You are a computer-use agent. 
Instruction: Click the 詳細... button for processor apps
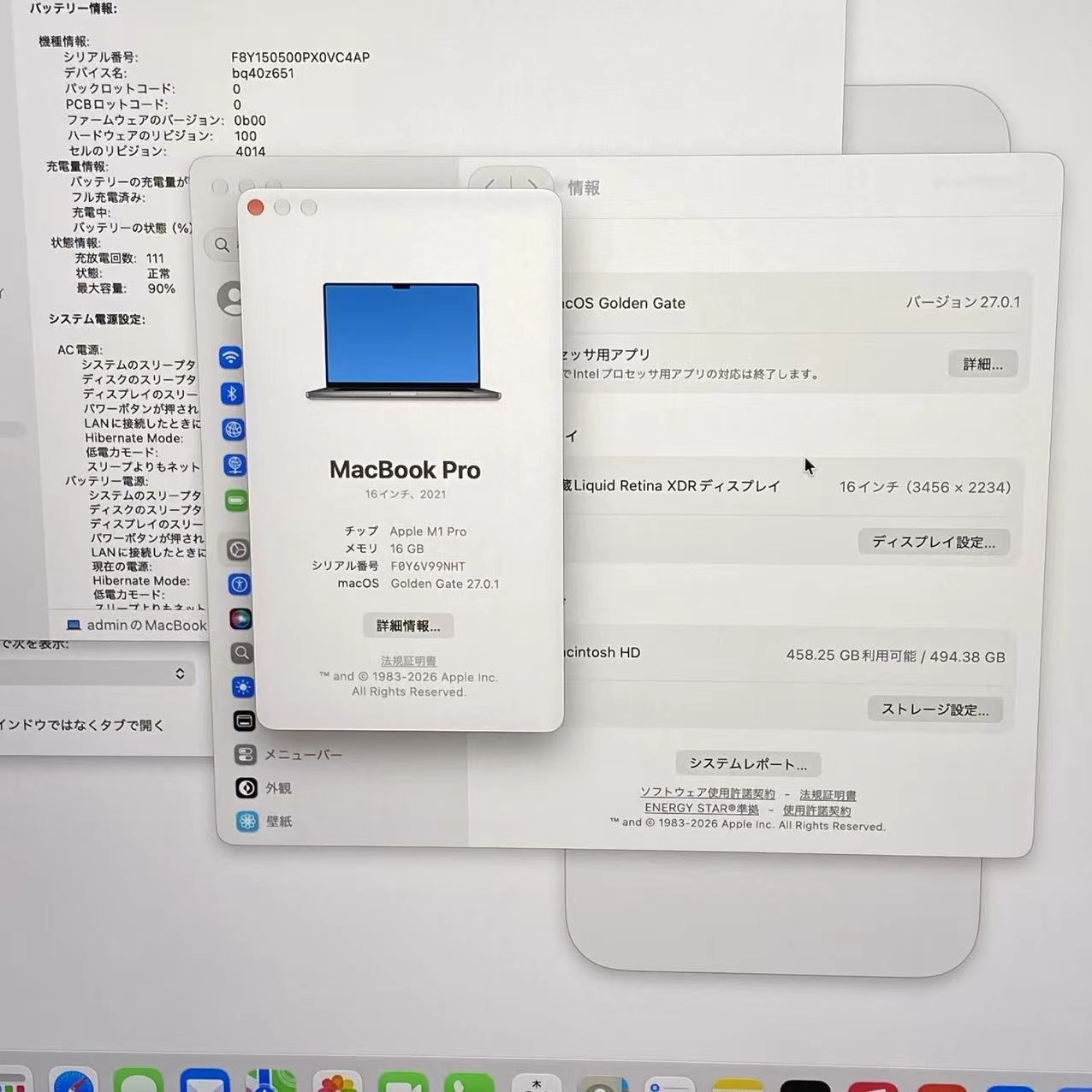(982, 364)
